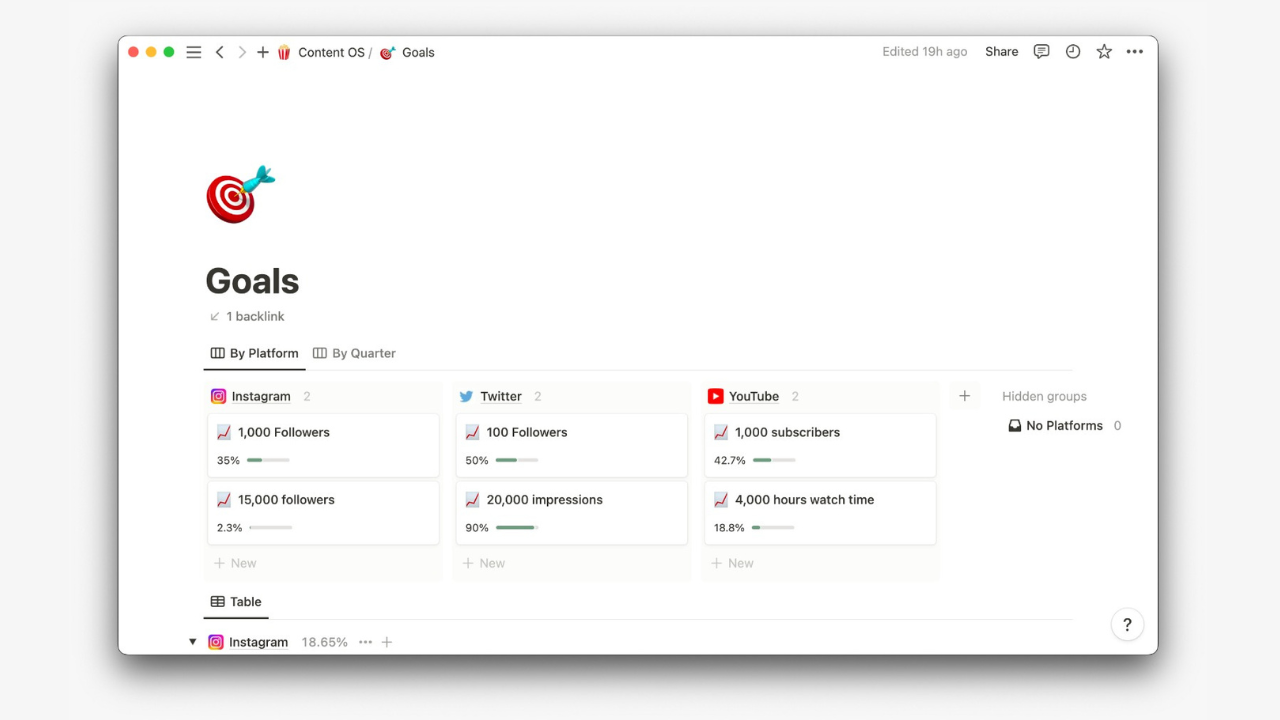The width and height of the screenshot is (1280, 720).
Task: Add row to Instagram table group with plus
Action: pos(387,642)
